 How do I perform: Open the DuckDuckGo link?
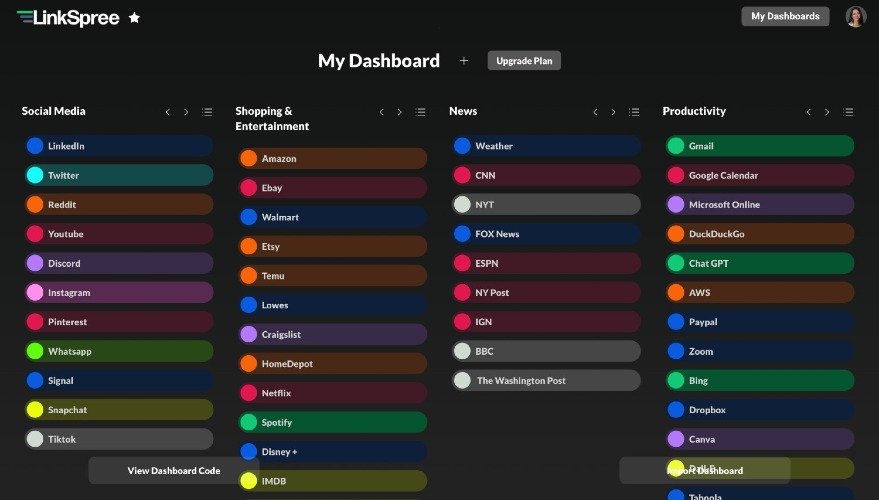point(760,234)
